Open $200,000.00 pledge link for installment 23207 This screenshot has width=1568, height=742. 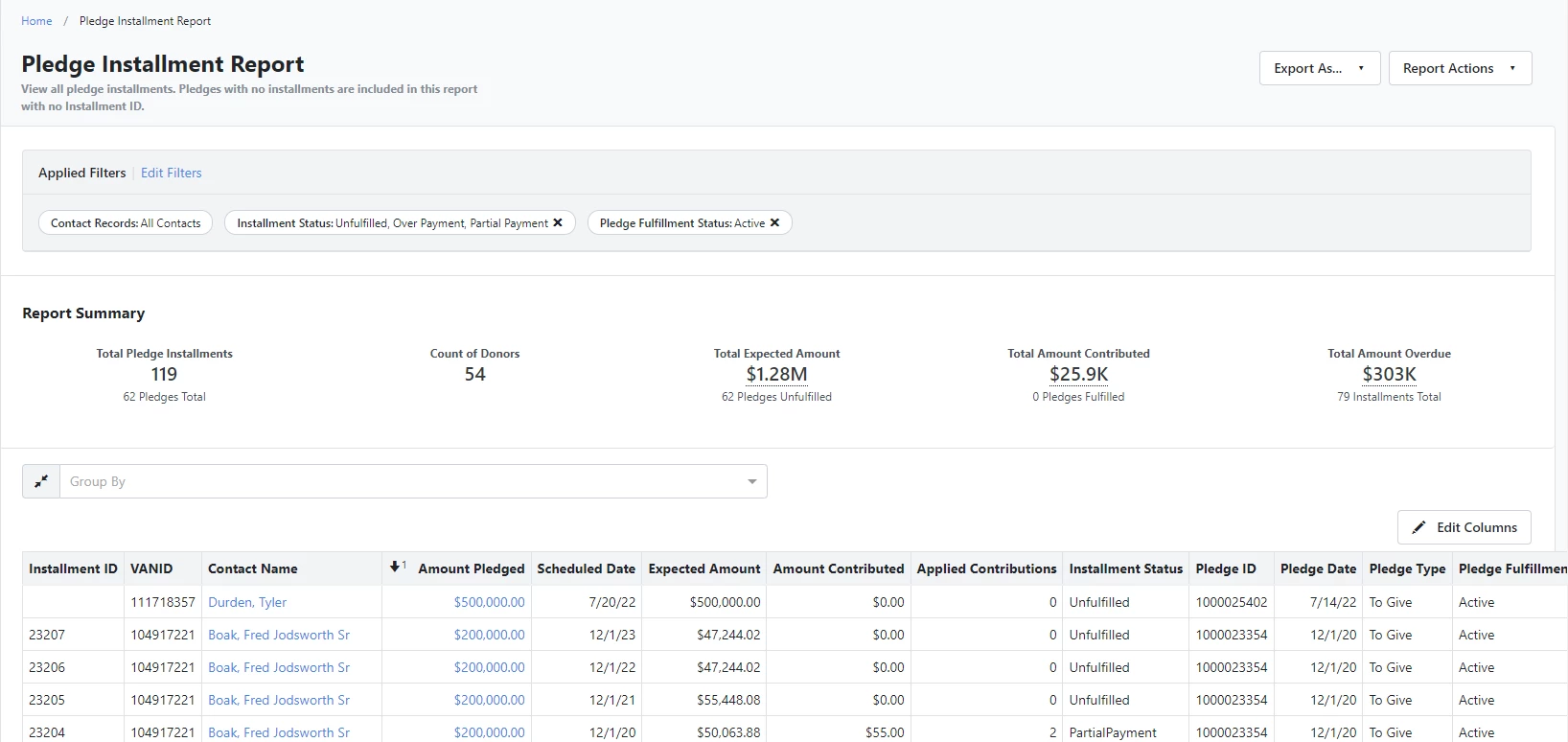490,635
